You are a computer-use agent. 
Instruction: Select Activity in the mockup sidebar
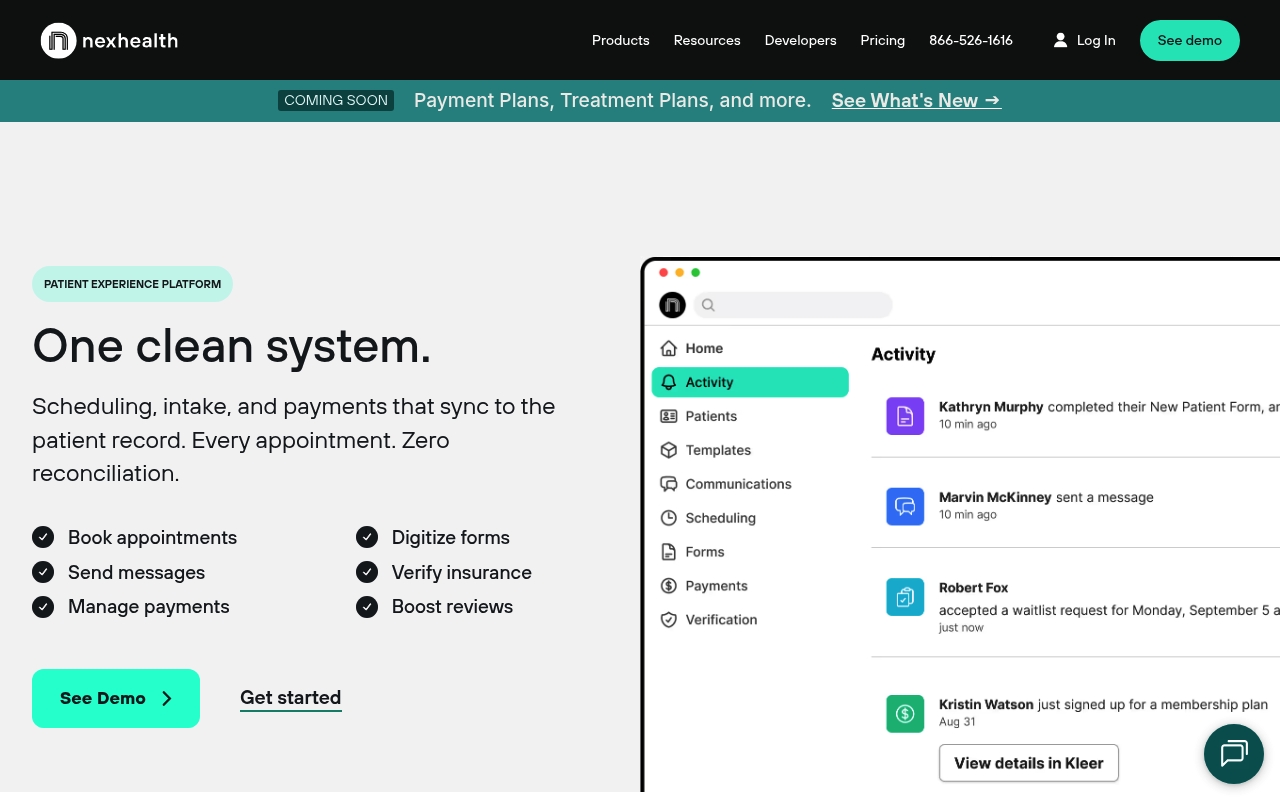click(x=750, y=382)
